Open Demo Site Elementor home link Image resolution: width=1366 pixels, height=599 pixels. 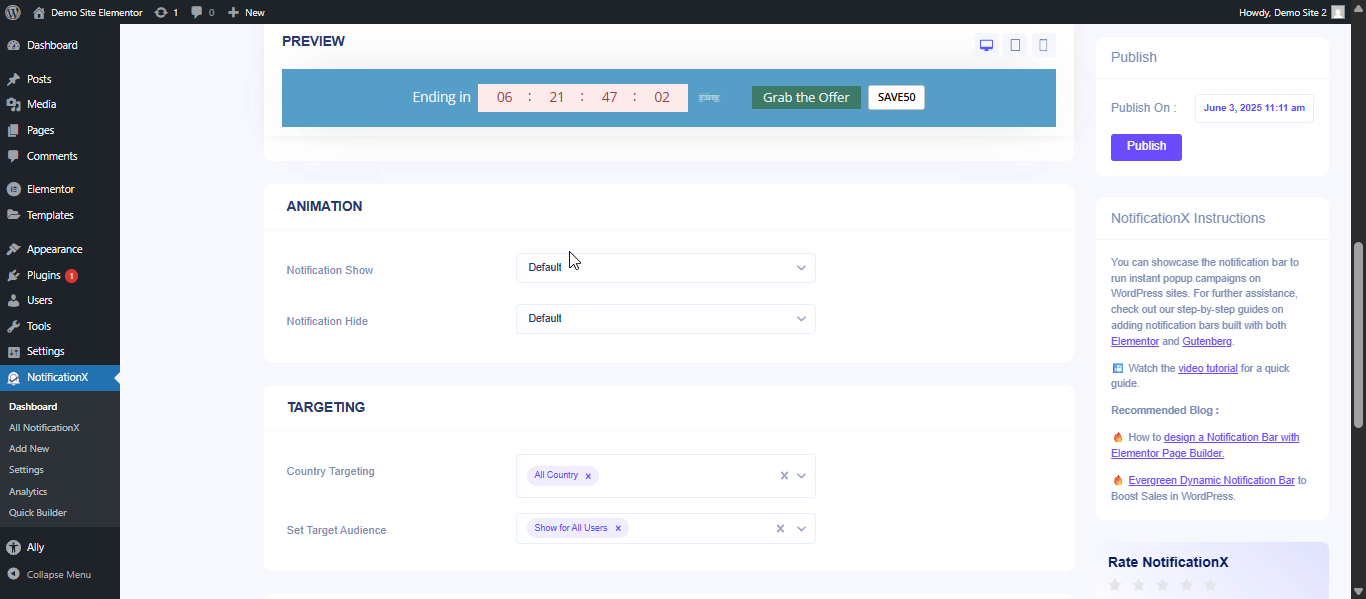(87, 12)
